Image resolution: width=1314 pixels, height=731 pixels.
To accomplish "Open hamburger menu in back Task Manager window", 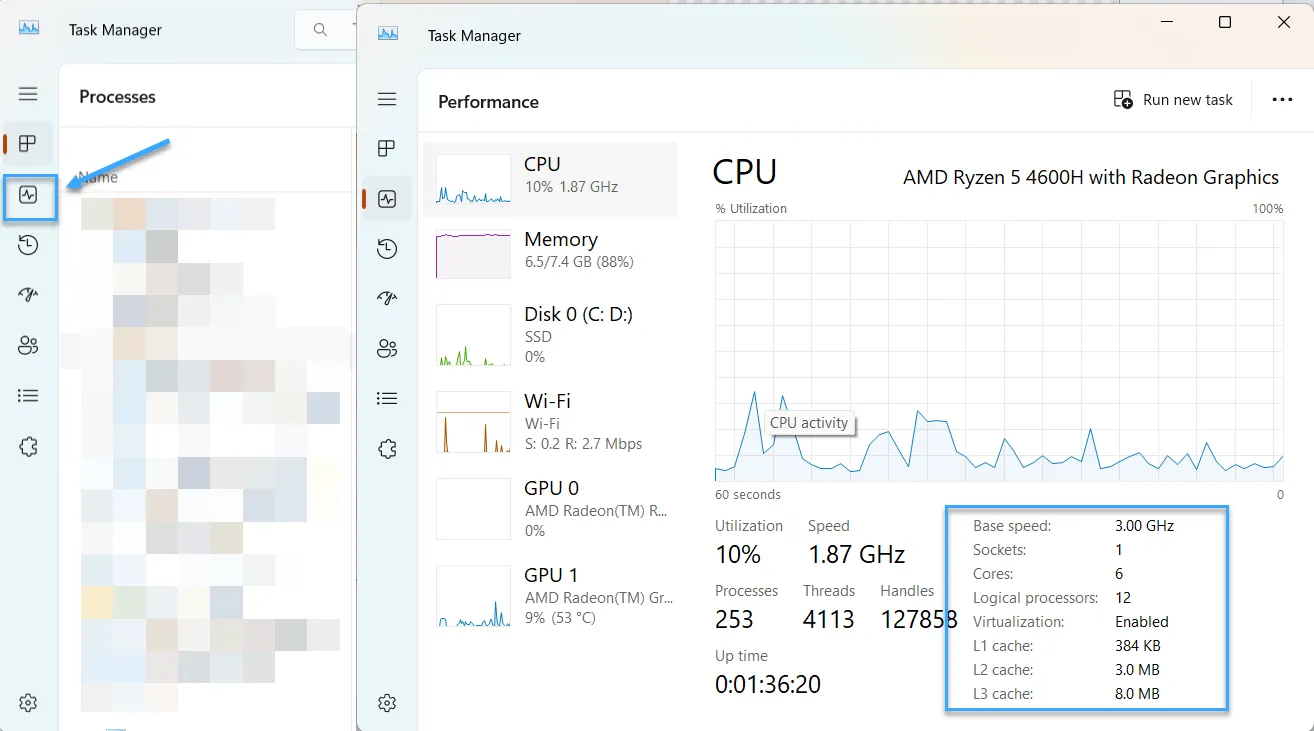I will pyautogui.click(x=28, y=94).
